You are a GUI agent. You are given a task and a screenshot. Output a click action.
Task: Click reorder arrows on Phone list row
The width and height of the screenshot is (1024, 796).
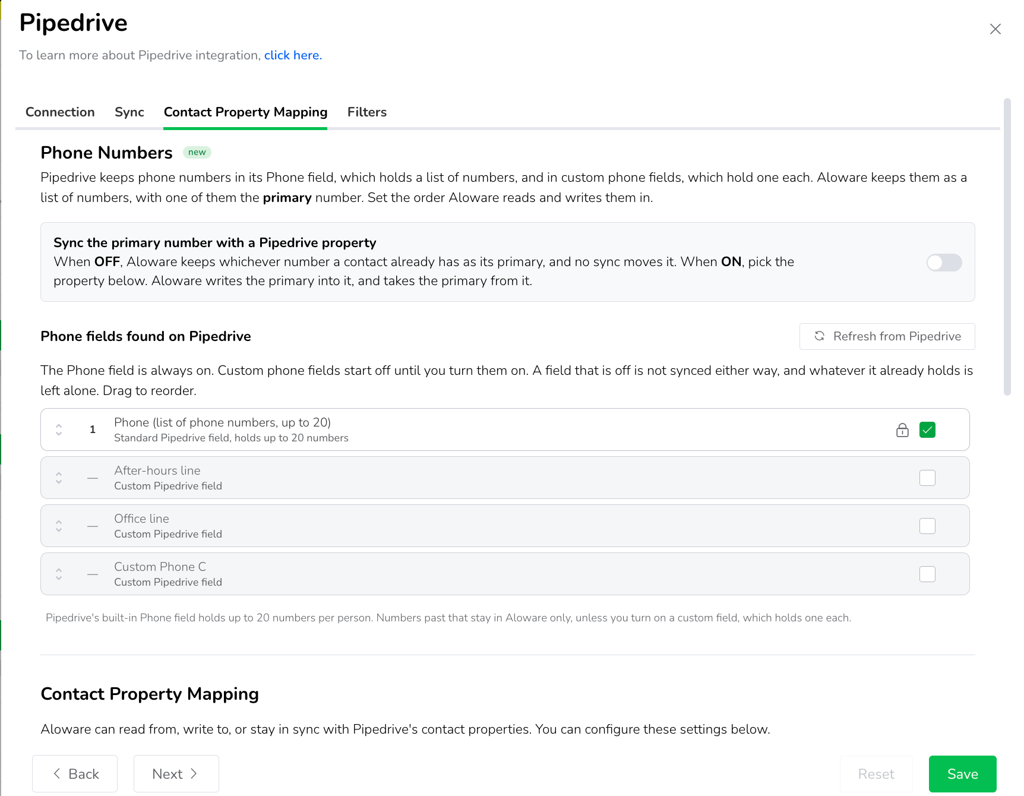pos(59,430)
